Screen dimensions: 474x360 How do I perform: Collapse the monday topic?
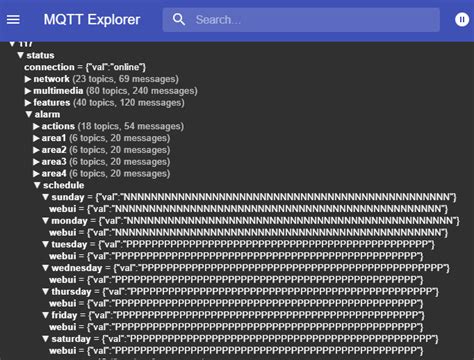click(46, 221)
